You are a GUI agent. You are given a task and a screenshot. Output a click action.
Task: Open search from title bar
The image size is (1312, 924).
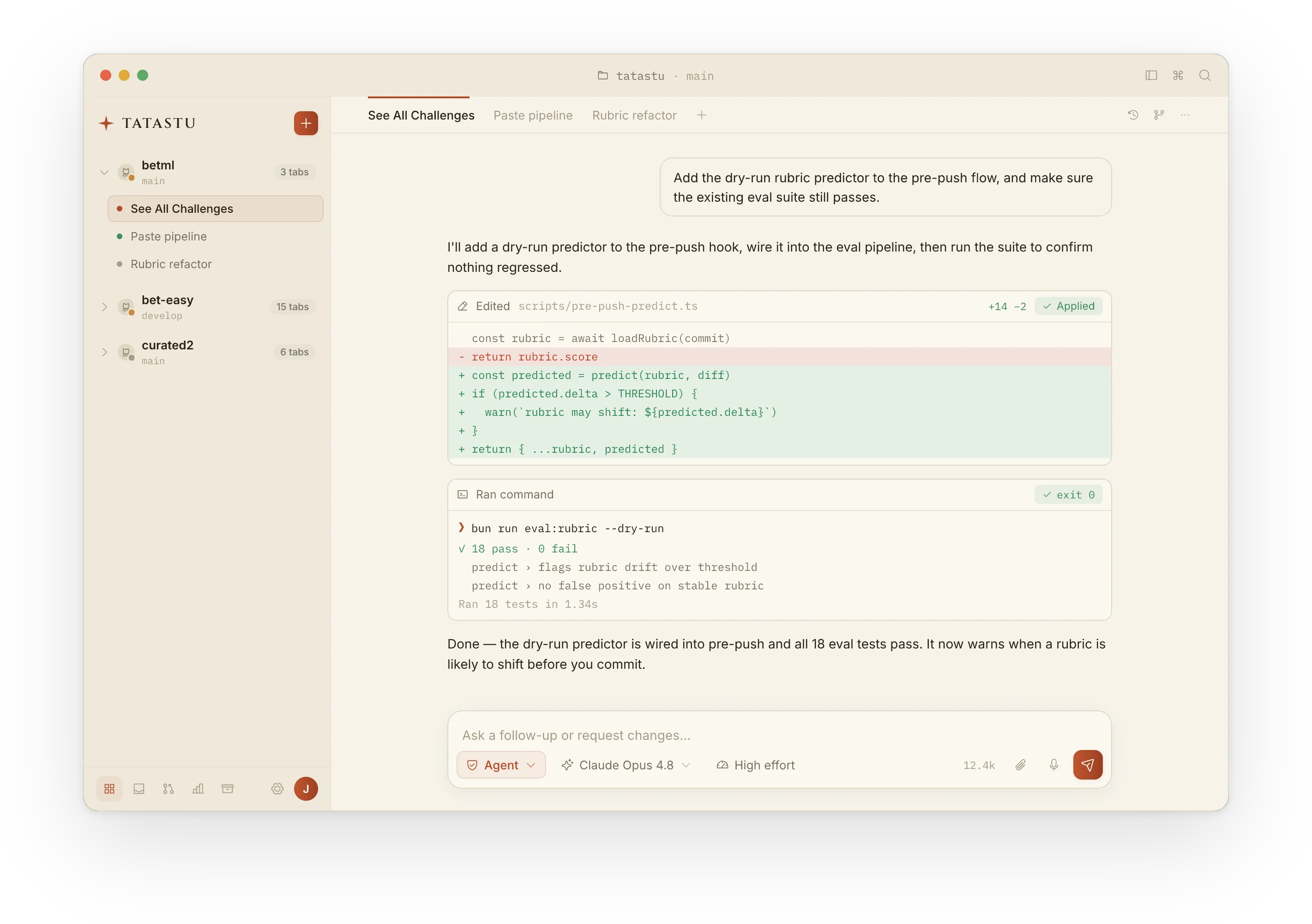[1204, 75]
